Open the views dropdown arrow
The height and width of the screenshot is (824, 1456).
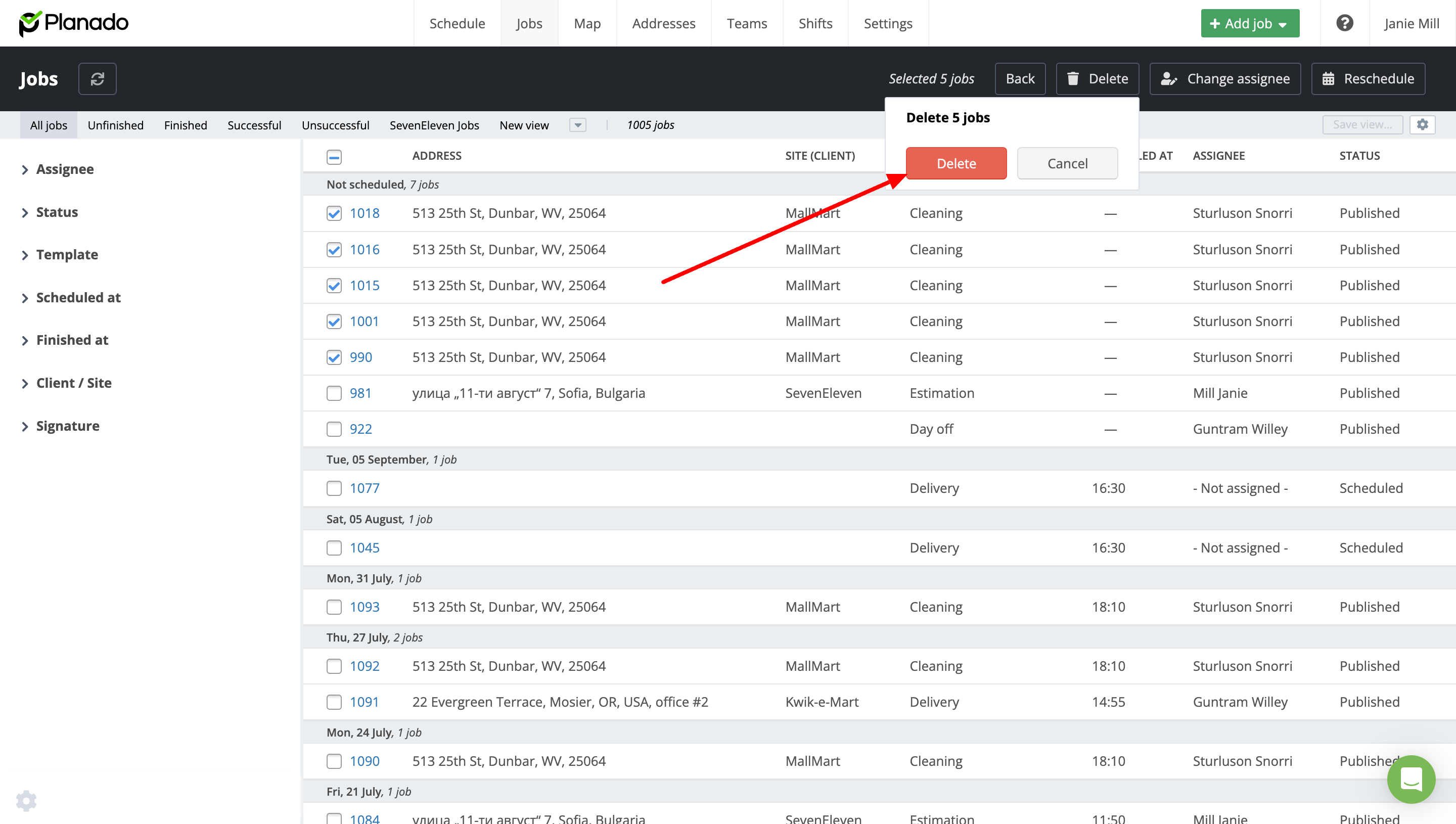click(577, 125)
